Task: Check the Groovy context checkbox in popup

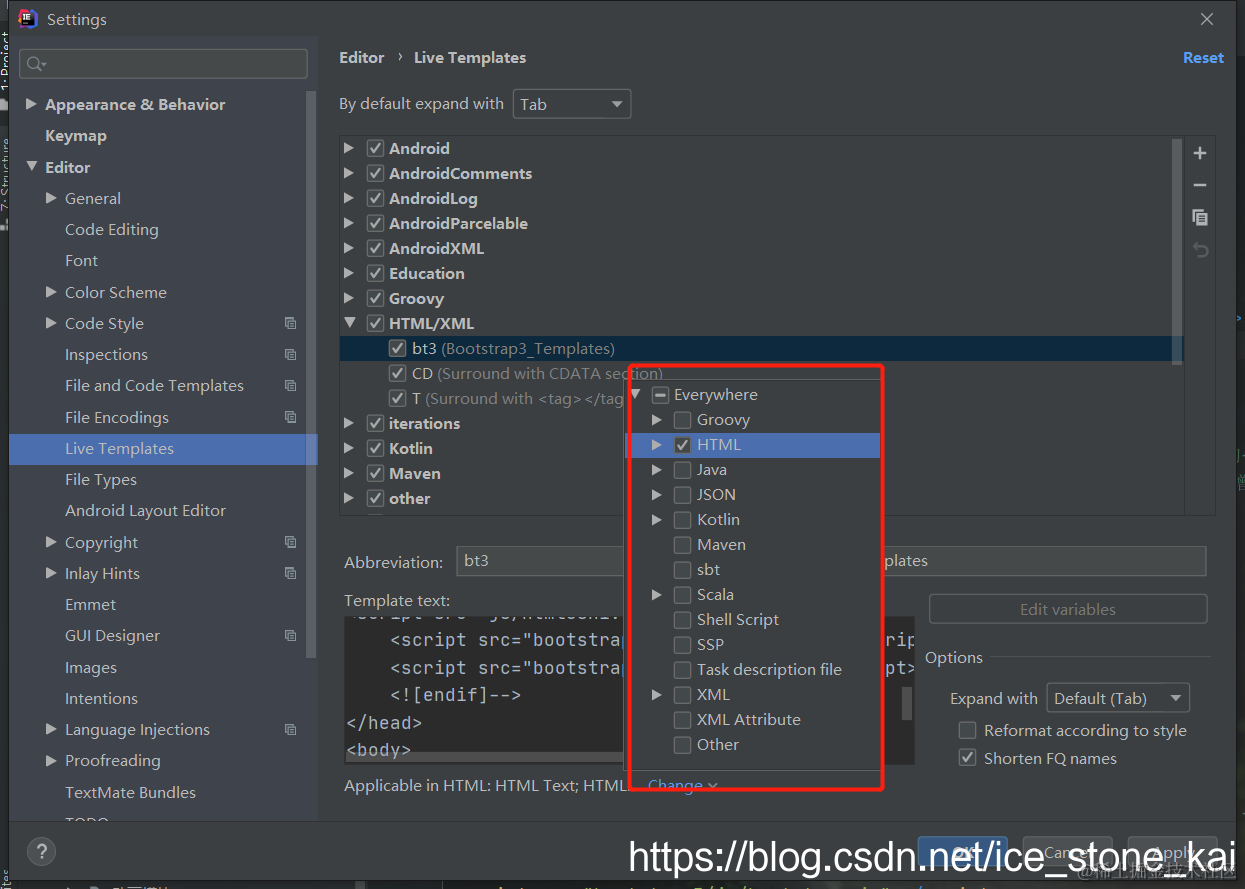Action: coord(682,420)
